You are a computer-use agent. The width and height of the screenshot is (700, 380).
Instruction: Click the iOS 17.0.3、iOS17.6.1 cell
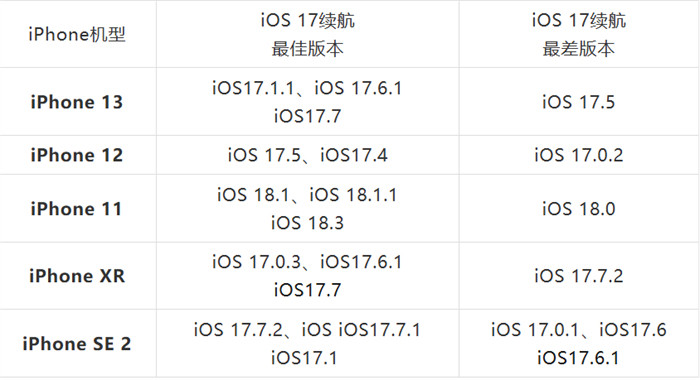[308, 276]
